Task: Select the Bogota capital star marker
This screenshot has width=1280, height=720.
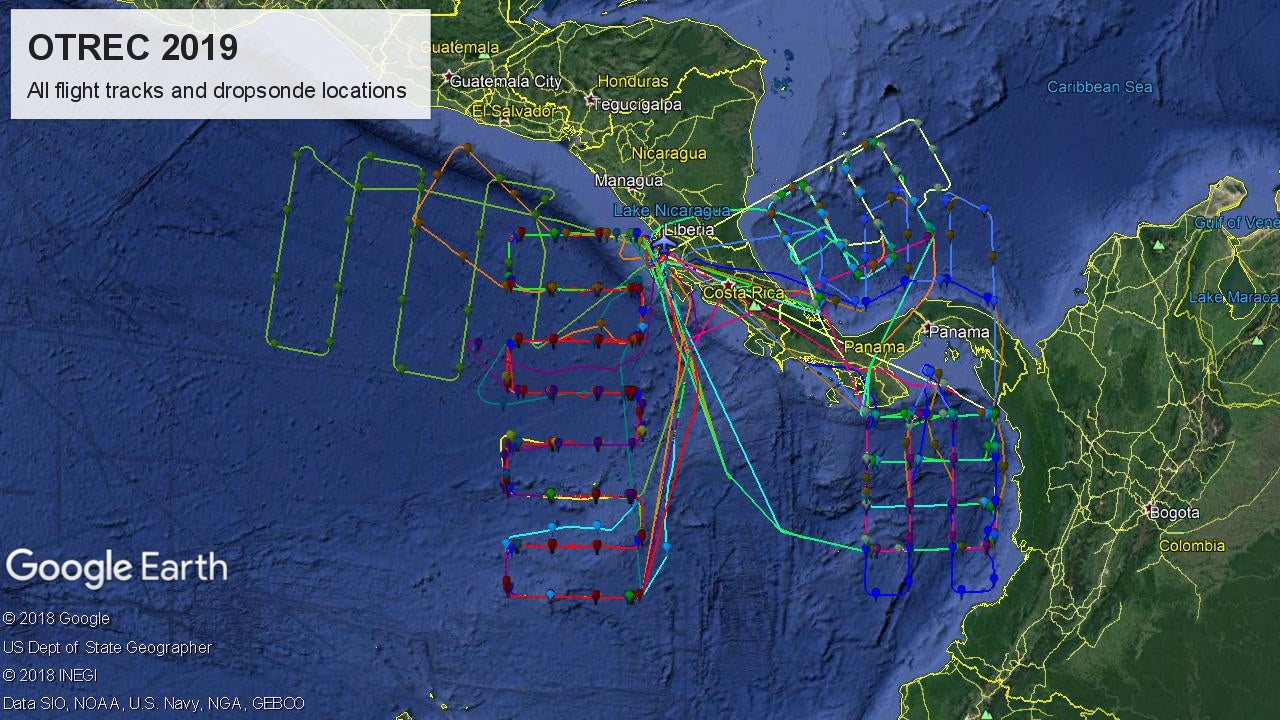Action: [x=1148, y=508]
